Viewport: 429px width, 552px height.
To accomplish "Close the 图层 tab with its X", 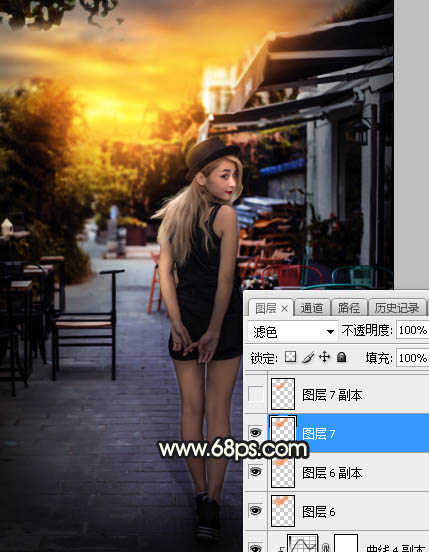I will point(285,309).
